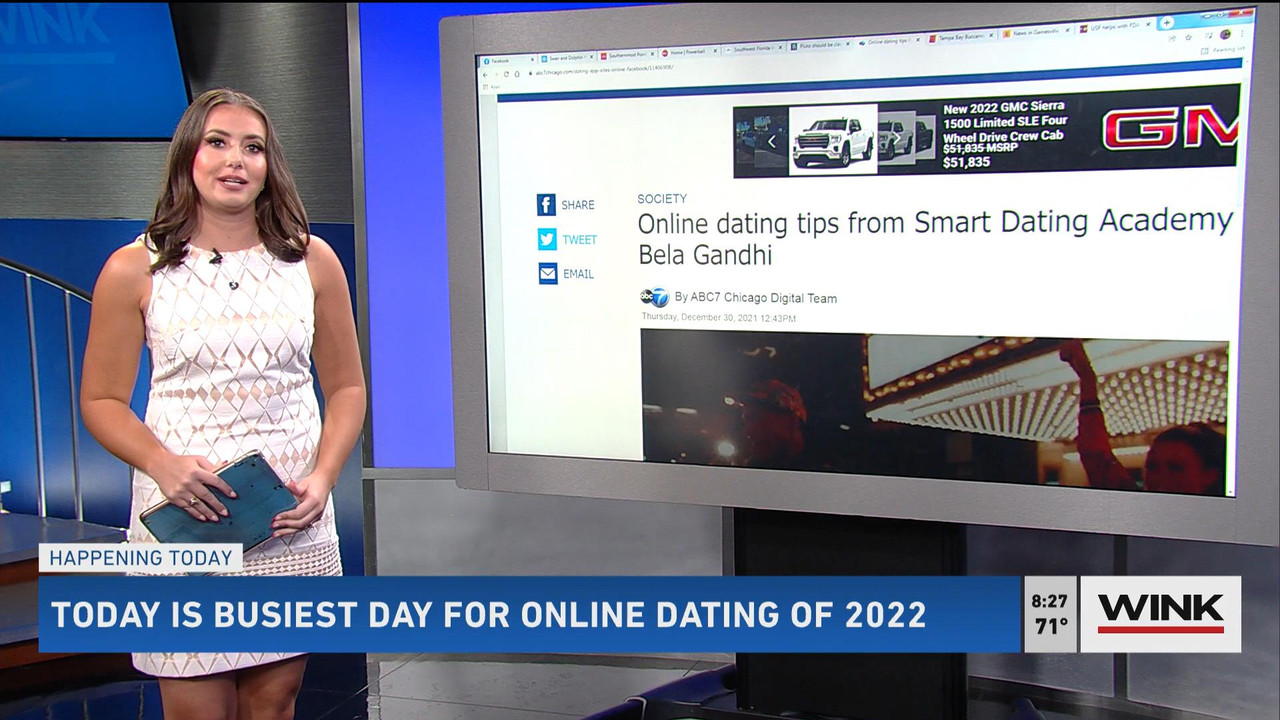Switch to the Facebook tab
This screenshot has width=1280, height=720.
508,61
